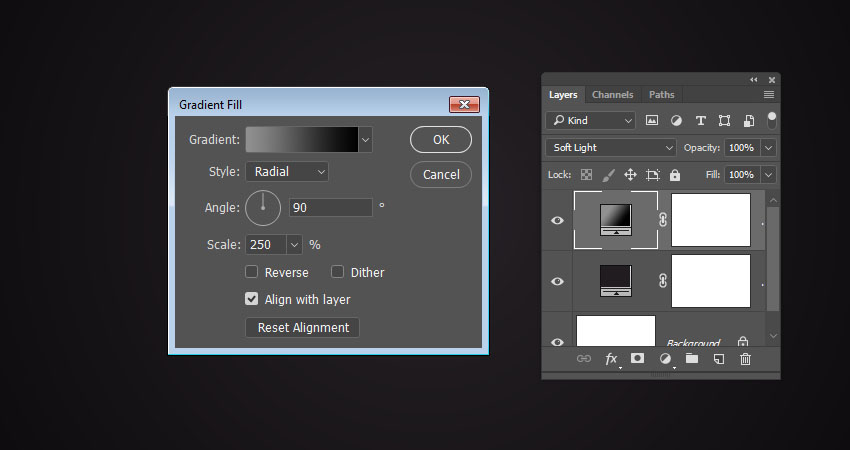This screenshot has height=450, width=850.
Task: Switch to the Channels tab
Action: tap(612, 95)
